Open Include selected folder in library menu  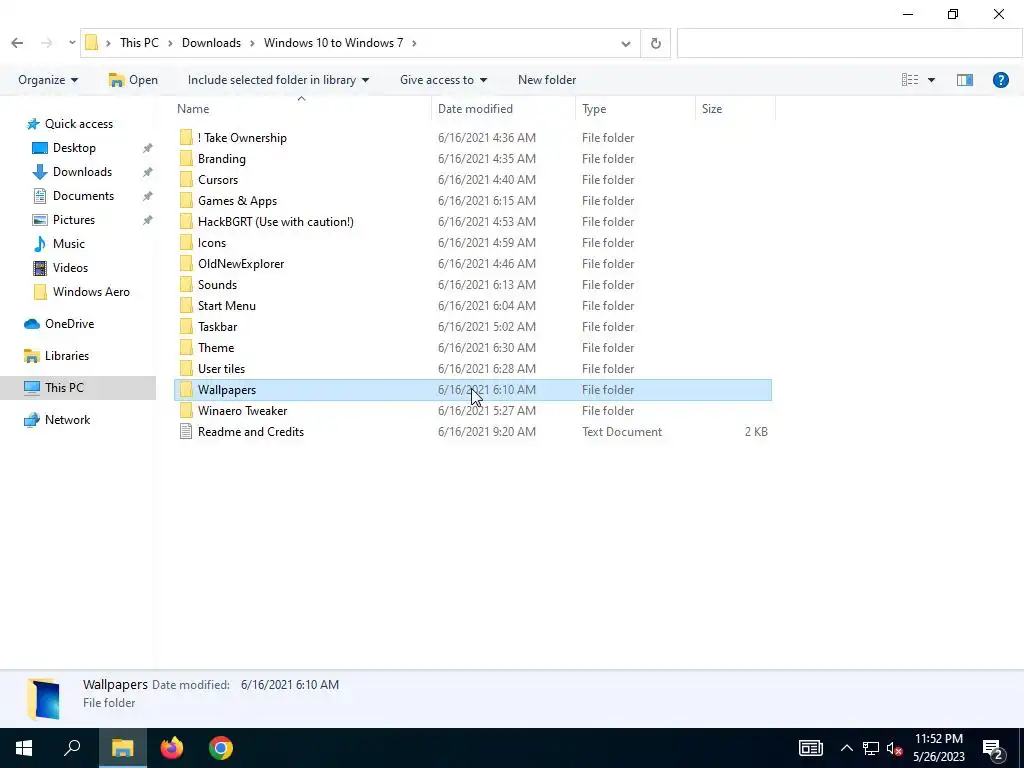point(278,80)
